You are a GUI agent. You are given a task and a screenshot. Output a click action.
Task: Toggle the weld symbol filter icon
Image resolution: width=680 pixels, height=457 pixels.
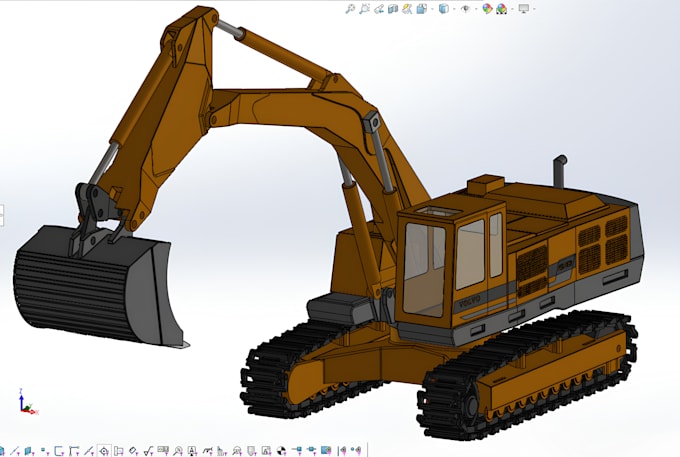[207, 451]
